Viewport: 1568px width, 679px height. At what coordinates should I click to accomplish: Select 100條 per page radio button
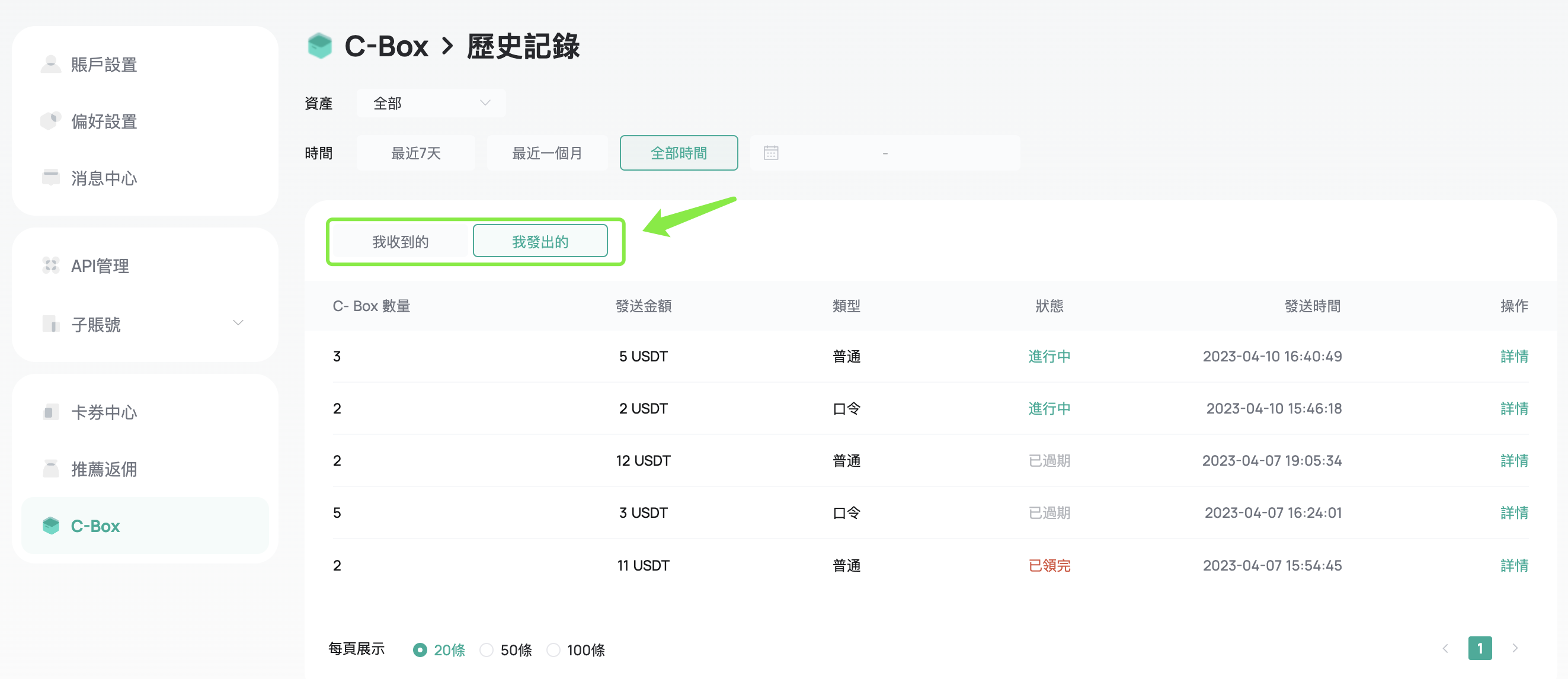click(553, 650)
